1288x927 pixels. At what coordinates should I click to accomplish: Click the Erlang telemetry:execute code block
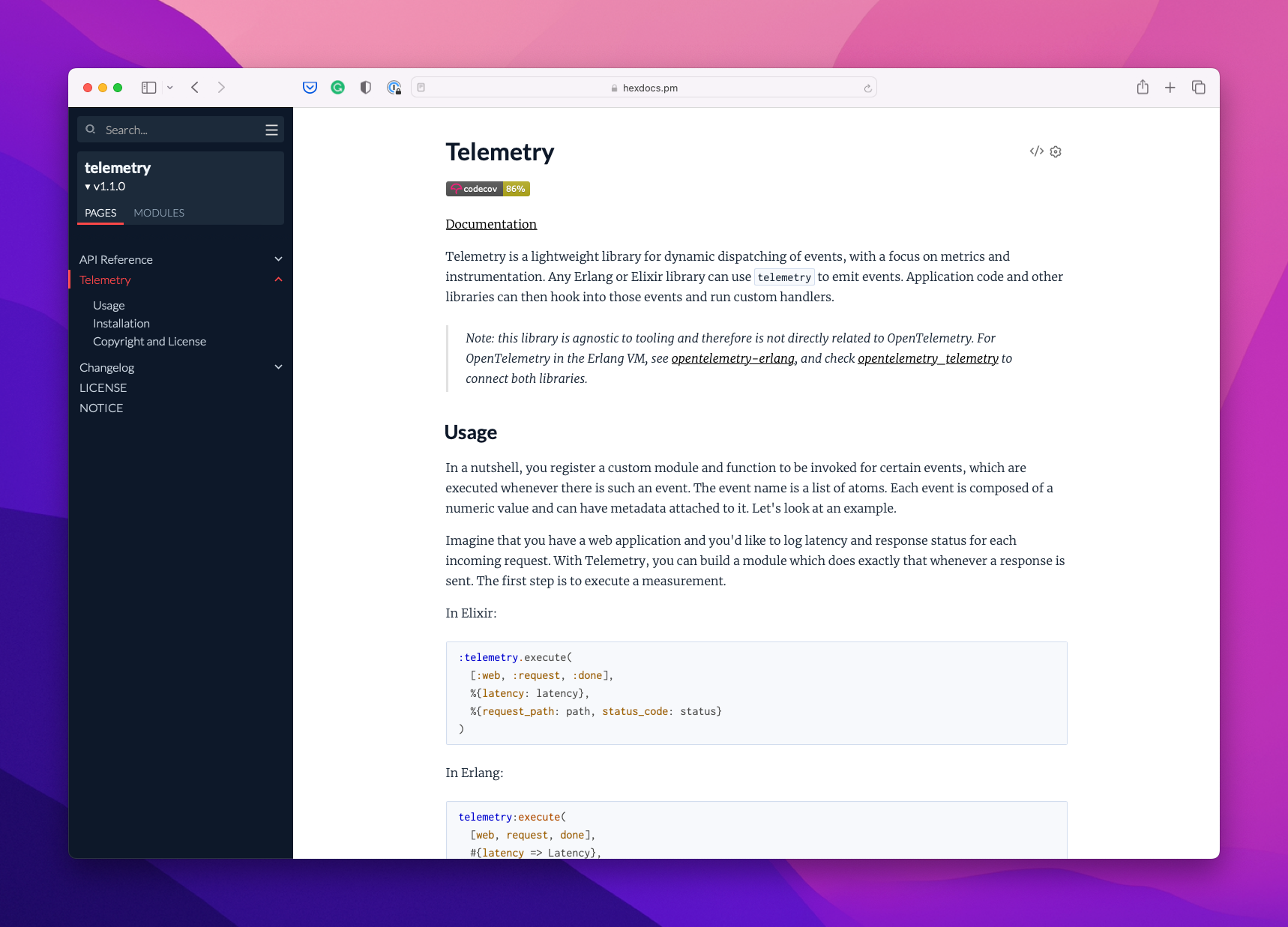[x=756, y=830]
